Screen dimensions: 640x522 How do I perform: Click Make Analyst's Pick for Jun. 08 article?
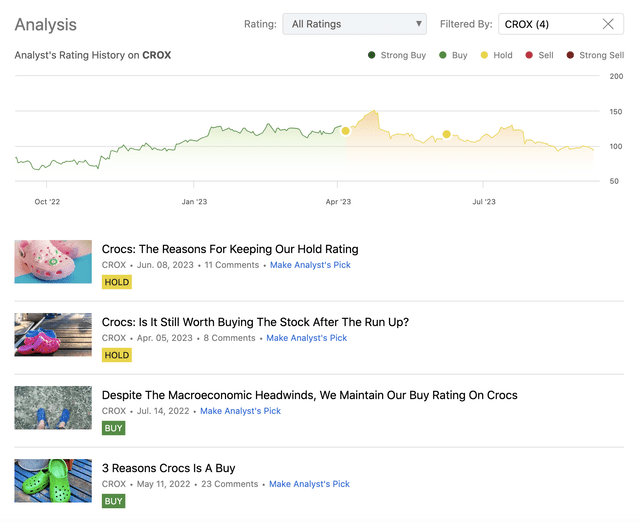pos(310,265)
